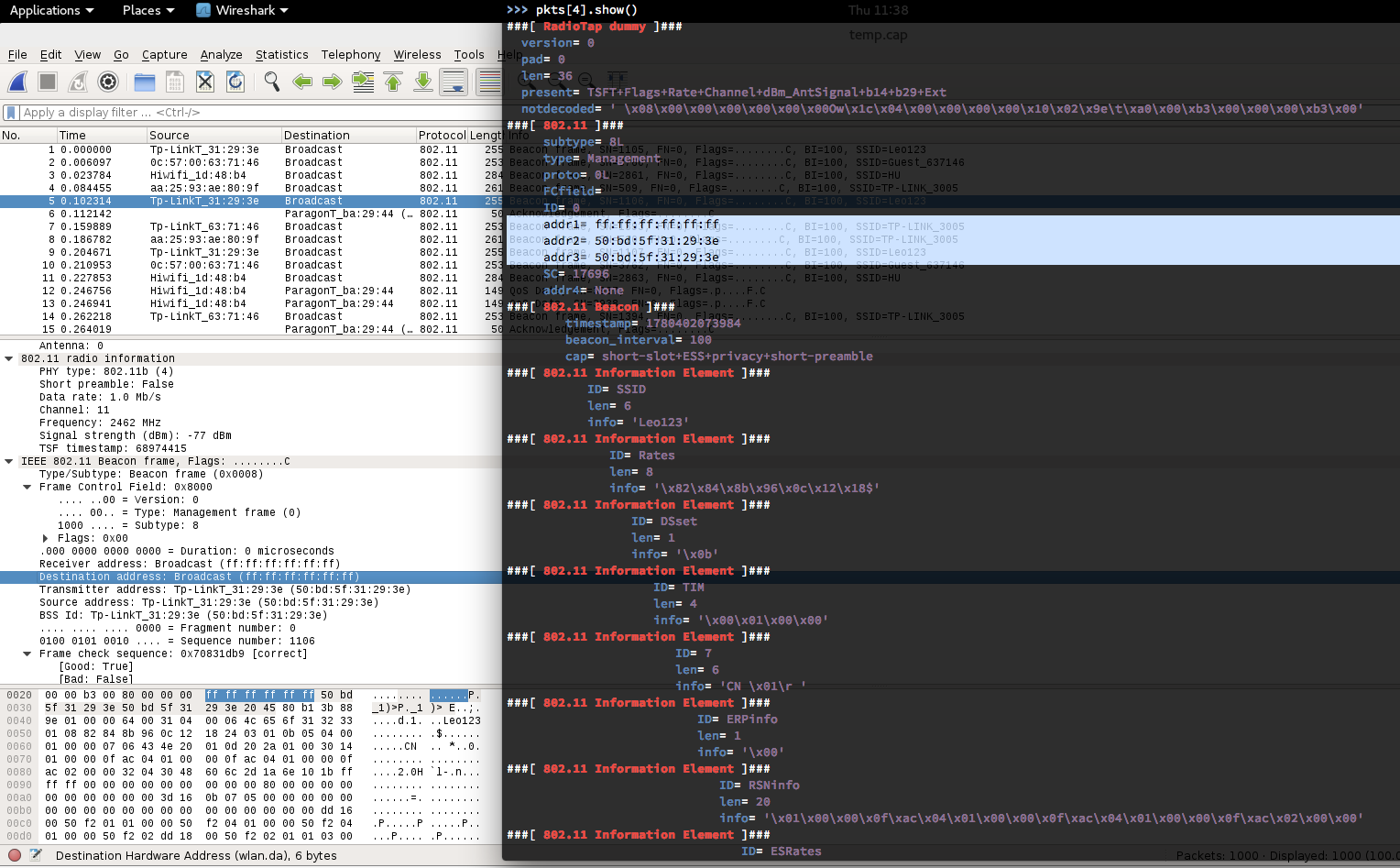Image resolution: width=1400 pixels, height=868 pixels.
Task: Click the expert information red circle
Action: click(14, 855)
